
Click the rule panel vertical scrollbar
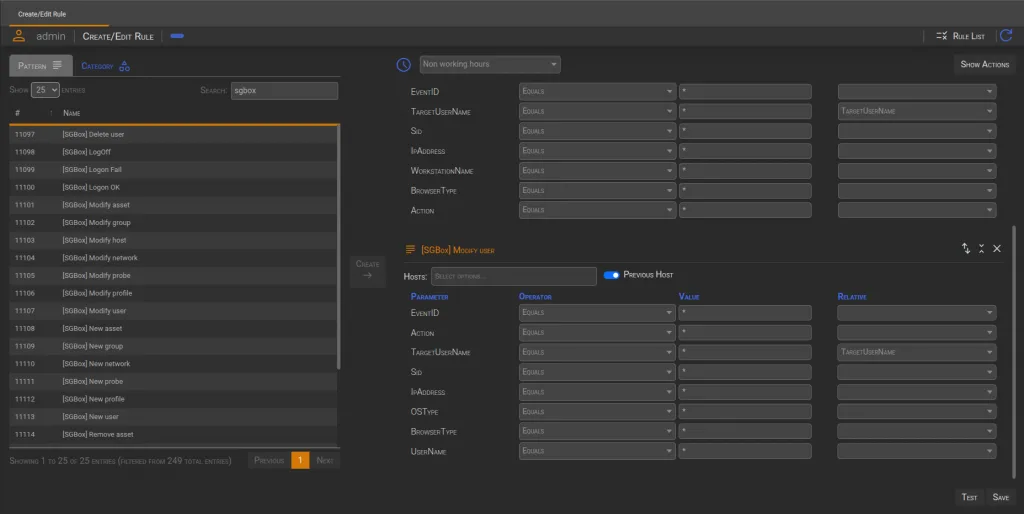(1014, 353)
